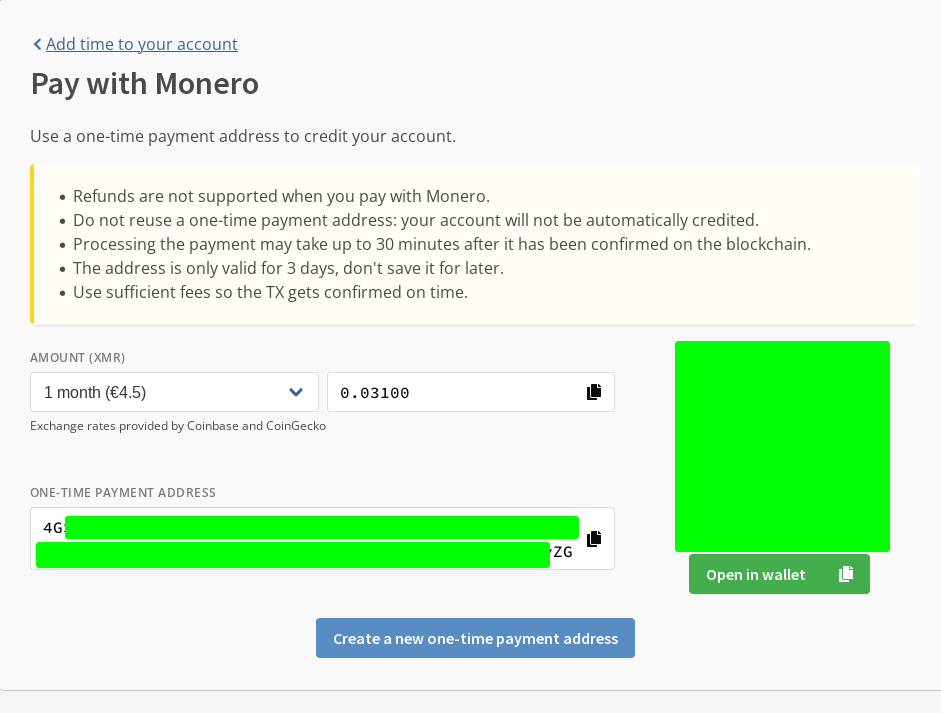Open the Add time to your account link

[142, 44]
